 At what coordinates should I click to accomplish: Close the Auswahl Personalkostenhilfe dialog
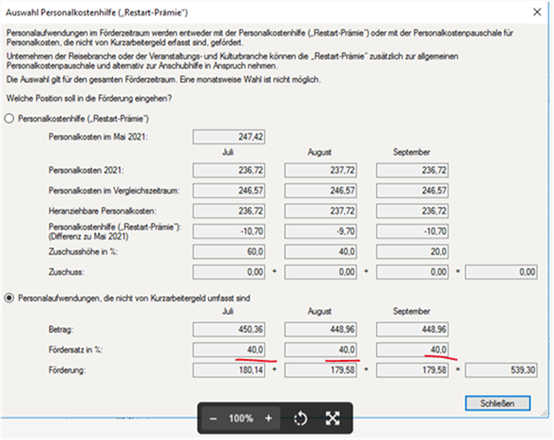click(537, 12)
